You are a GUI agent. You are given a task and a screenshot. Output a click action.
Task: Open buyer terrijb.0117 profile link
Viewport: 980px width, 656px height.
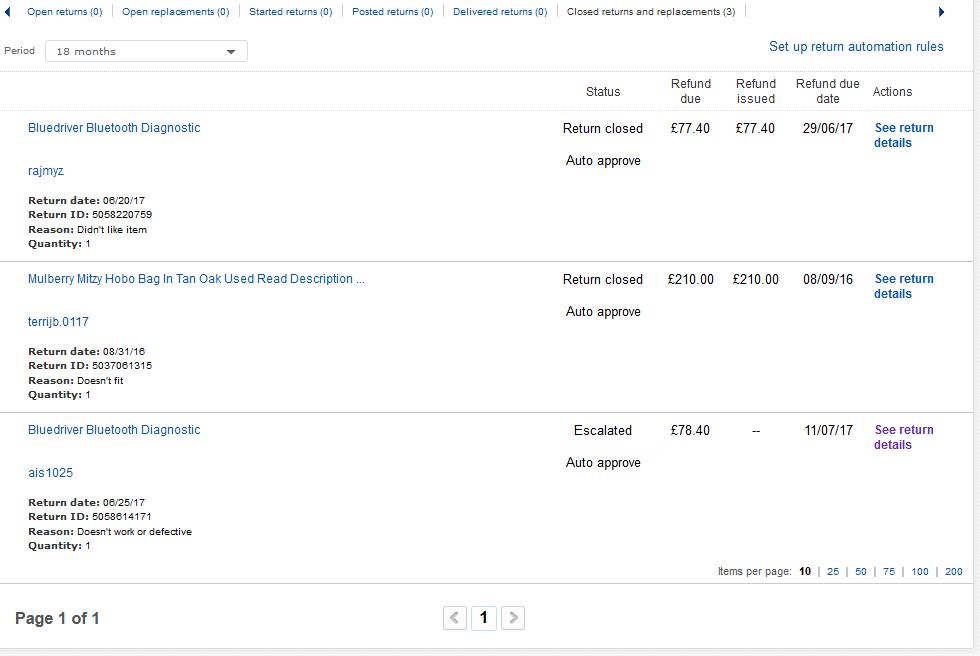58,322
